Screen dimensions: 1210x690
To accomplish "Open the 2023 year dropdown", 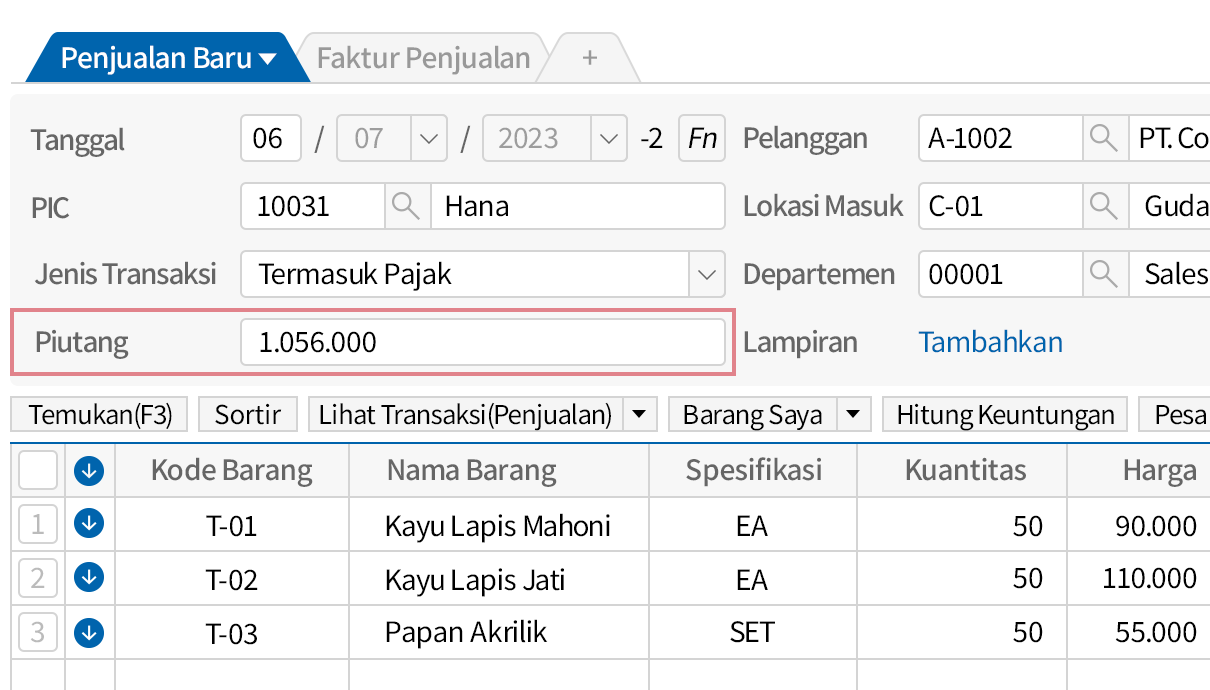I will [608, 138].
